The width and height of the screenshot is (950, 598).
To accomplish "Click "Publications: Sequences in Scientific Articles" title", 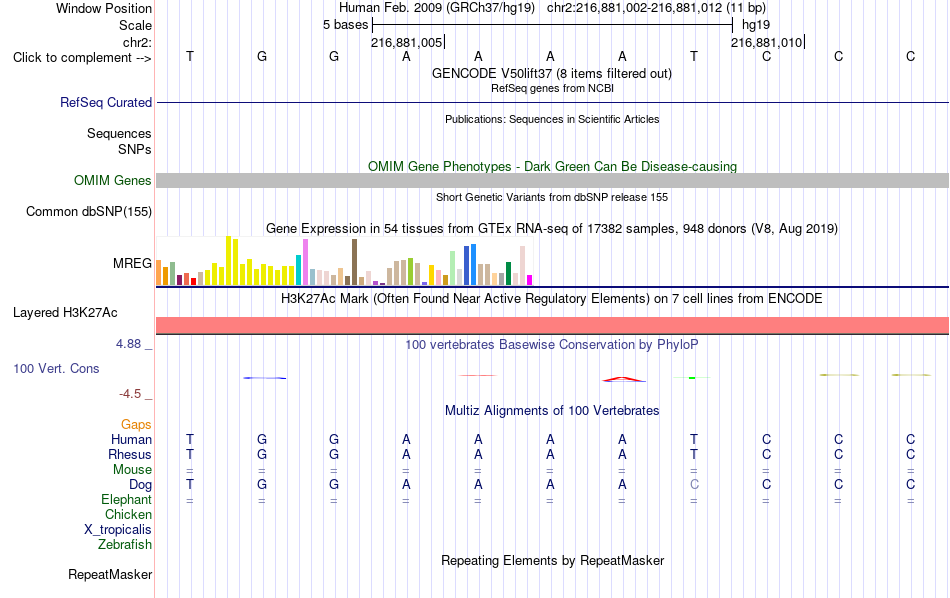I will [552, 119].
